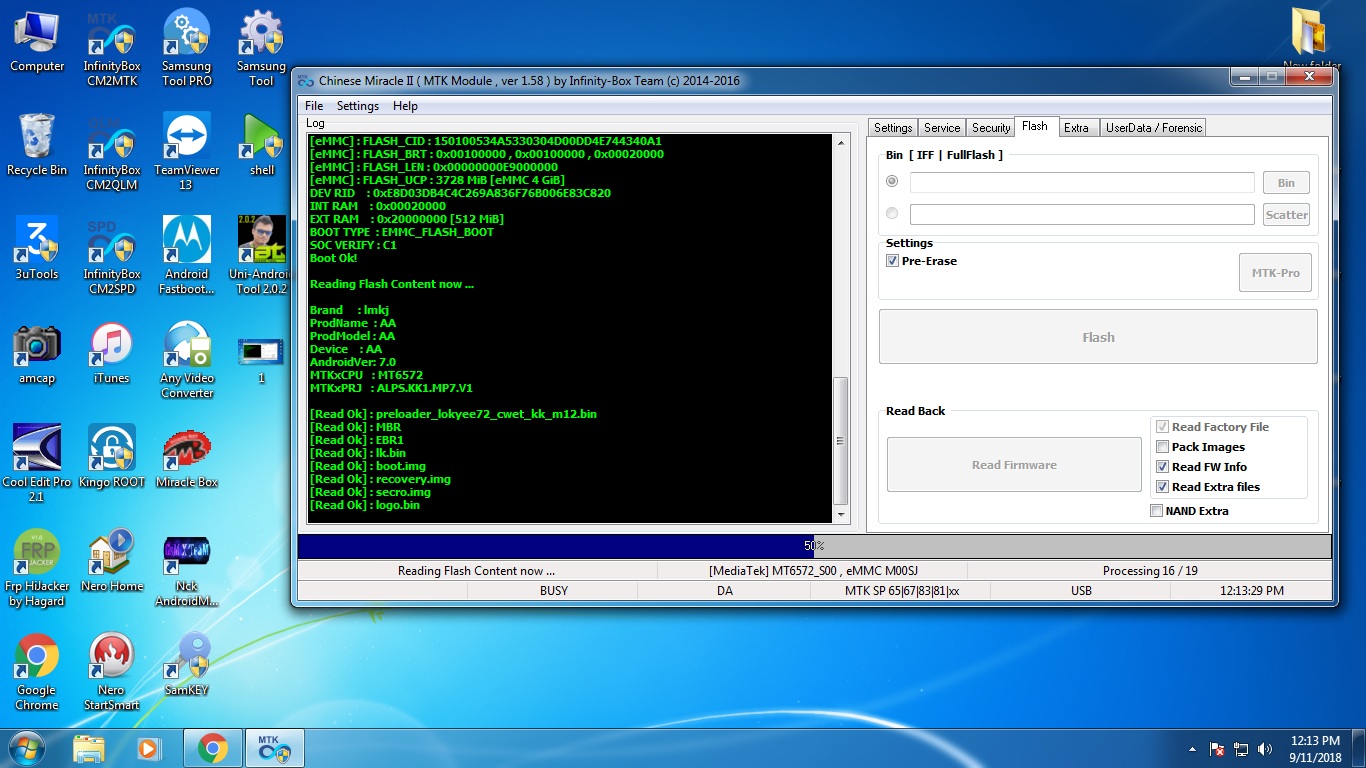This screenshot has width=1366, height=768.
Task: Click the Bin file path field
Action: tap(1082, 183)
